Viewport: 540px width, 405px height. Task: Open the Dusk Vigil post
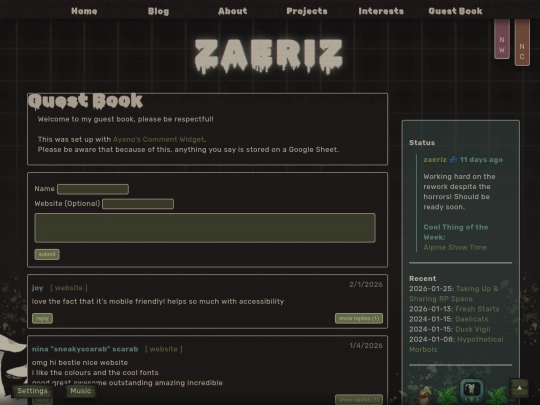(472, 329)
